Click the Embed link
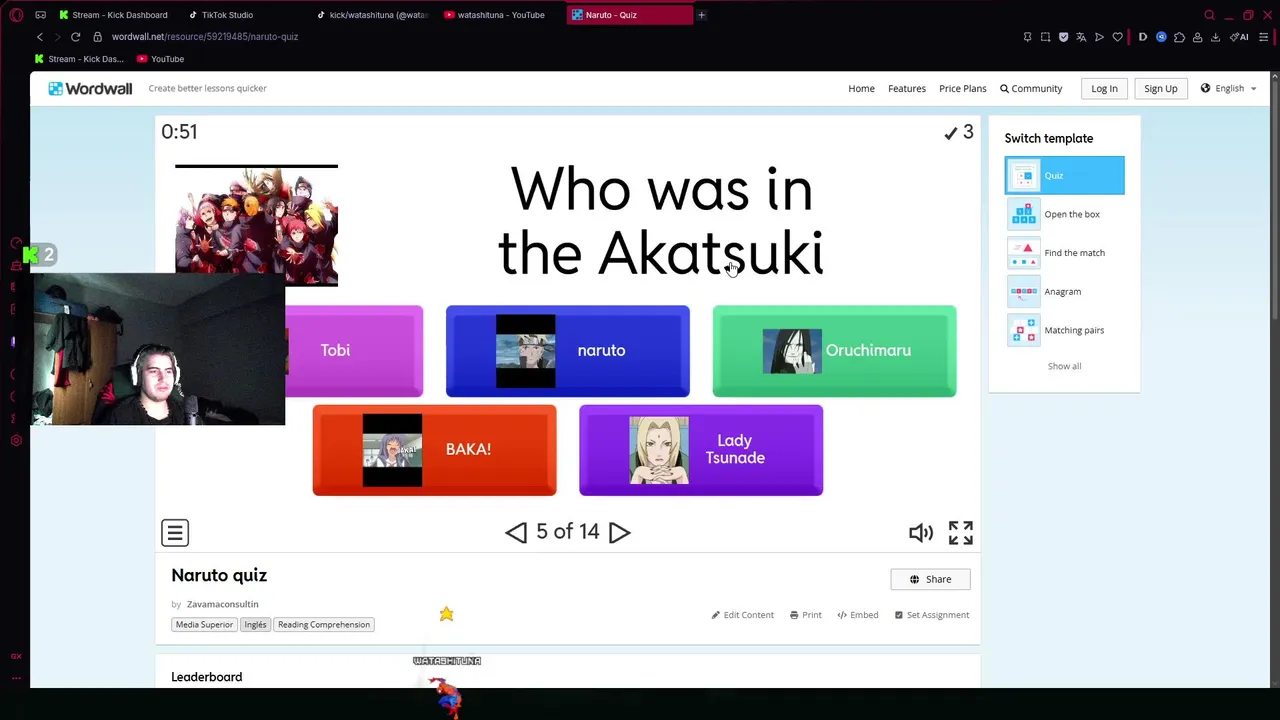This screenshot has width=1280, height=720. 858,615
